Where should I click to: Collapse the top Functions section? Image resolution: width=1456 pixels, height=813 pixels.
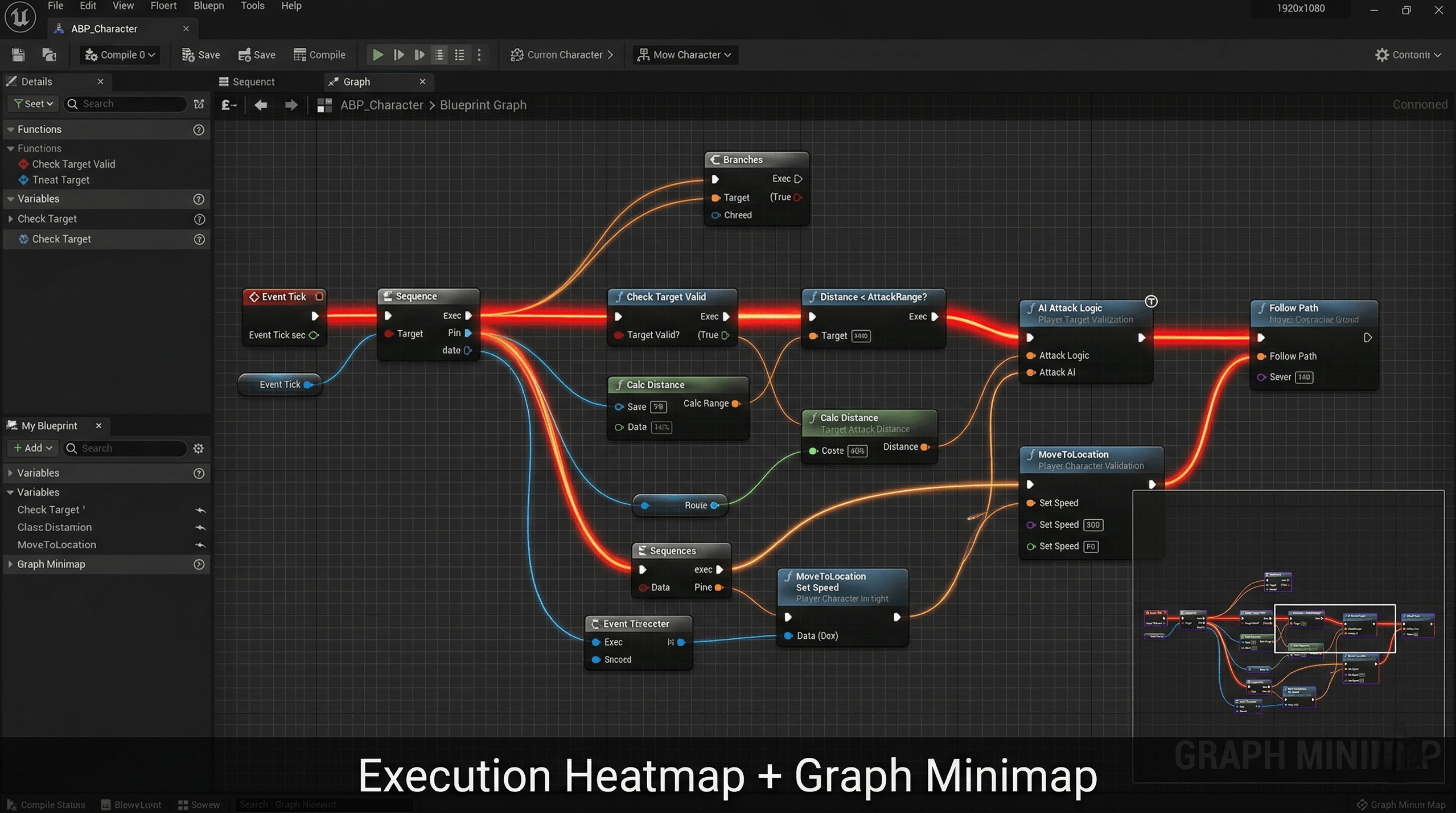[x=10, y=130]
